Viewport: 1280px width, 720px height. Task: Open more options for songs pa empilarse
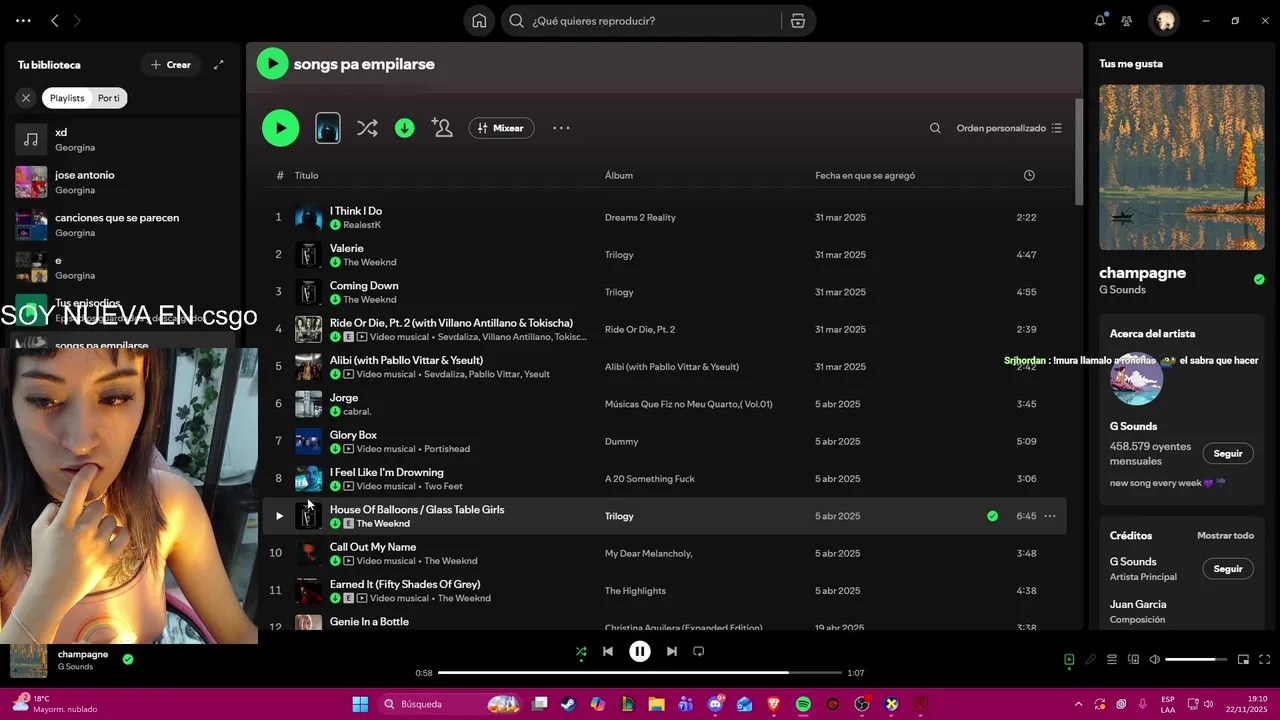click(561, 128)
